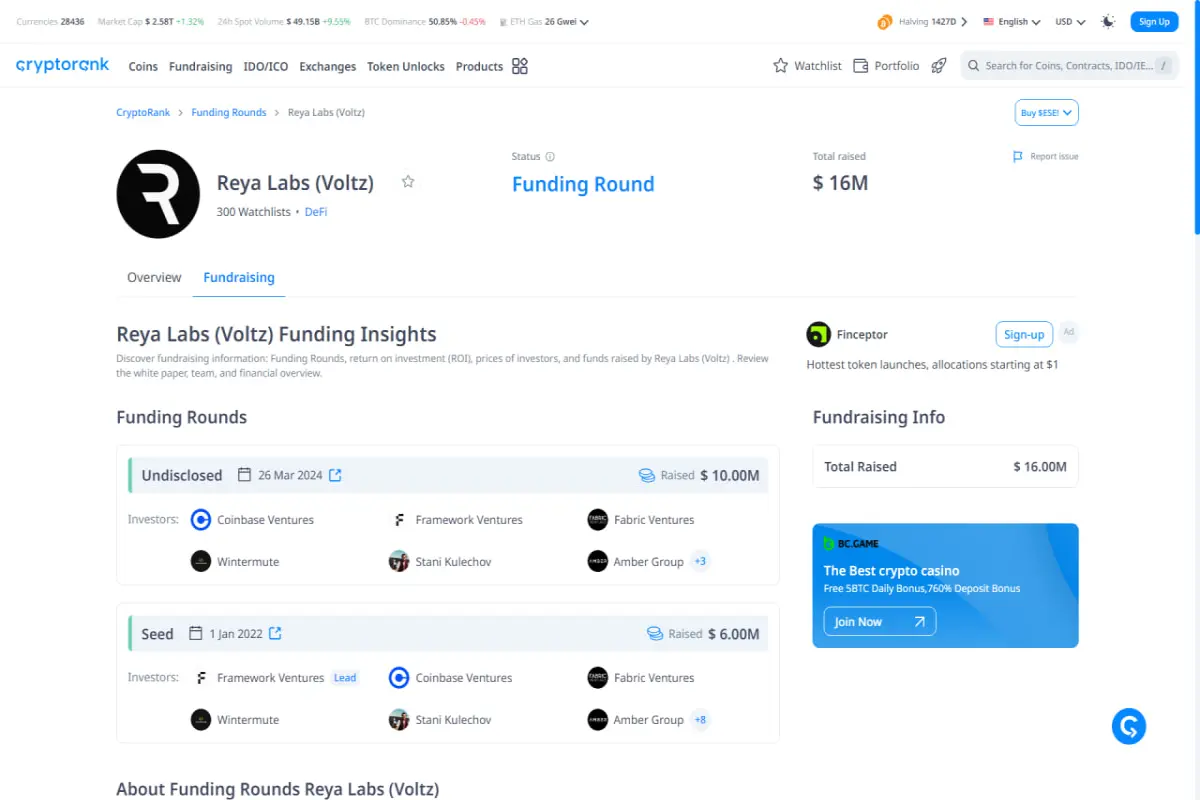
Task: Click the page vertical scrollbar
Action: [x=1196, y=119]
